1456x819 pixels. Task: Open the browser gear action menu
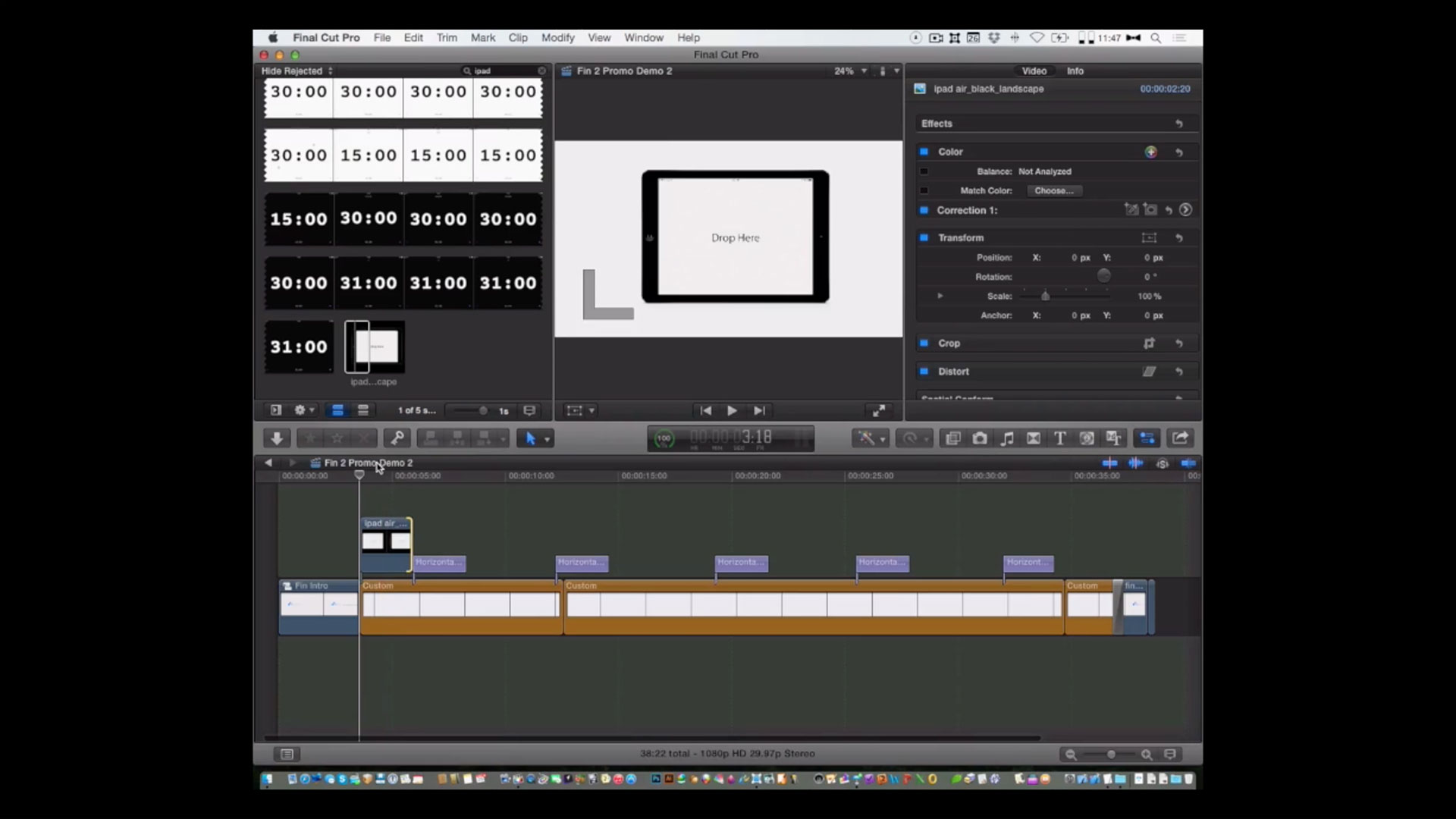303,410
